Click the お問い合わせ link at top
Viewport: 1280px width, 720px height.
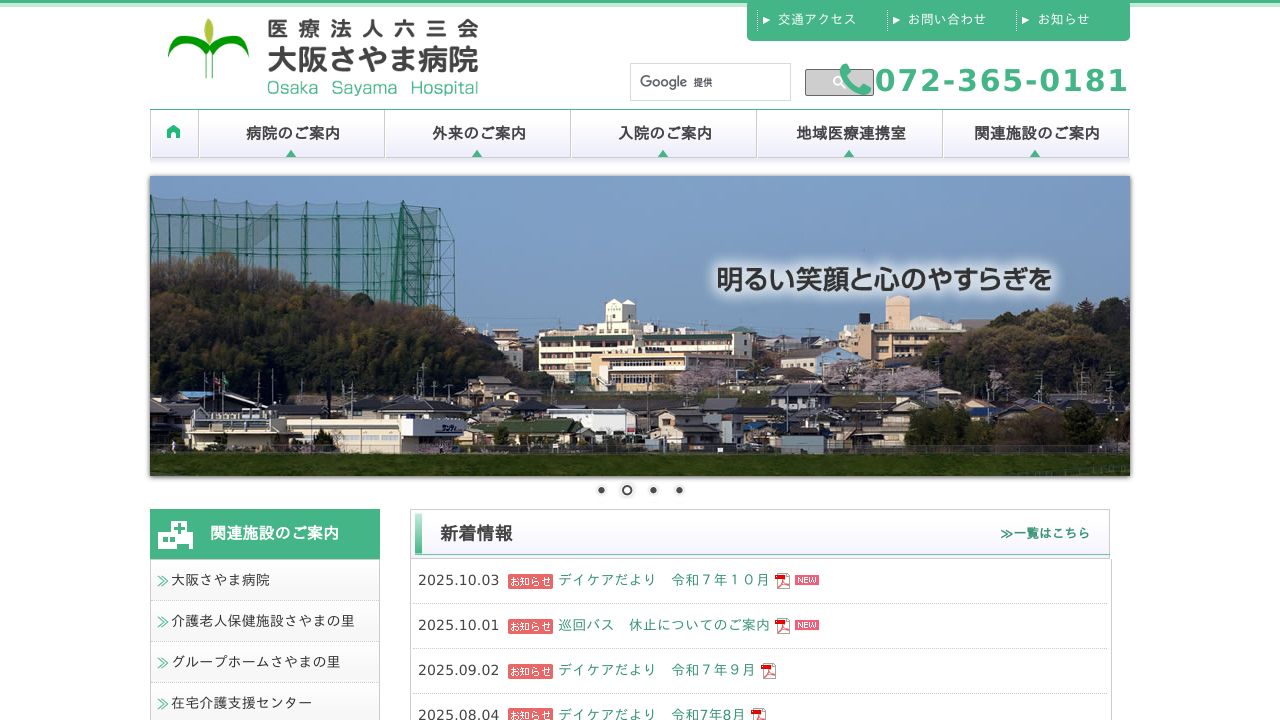point(944,19)
